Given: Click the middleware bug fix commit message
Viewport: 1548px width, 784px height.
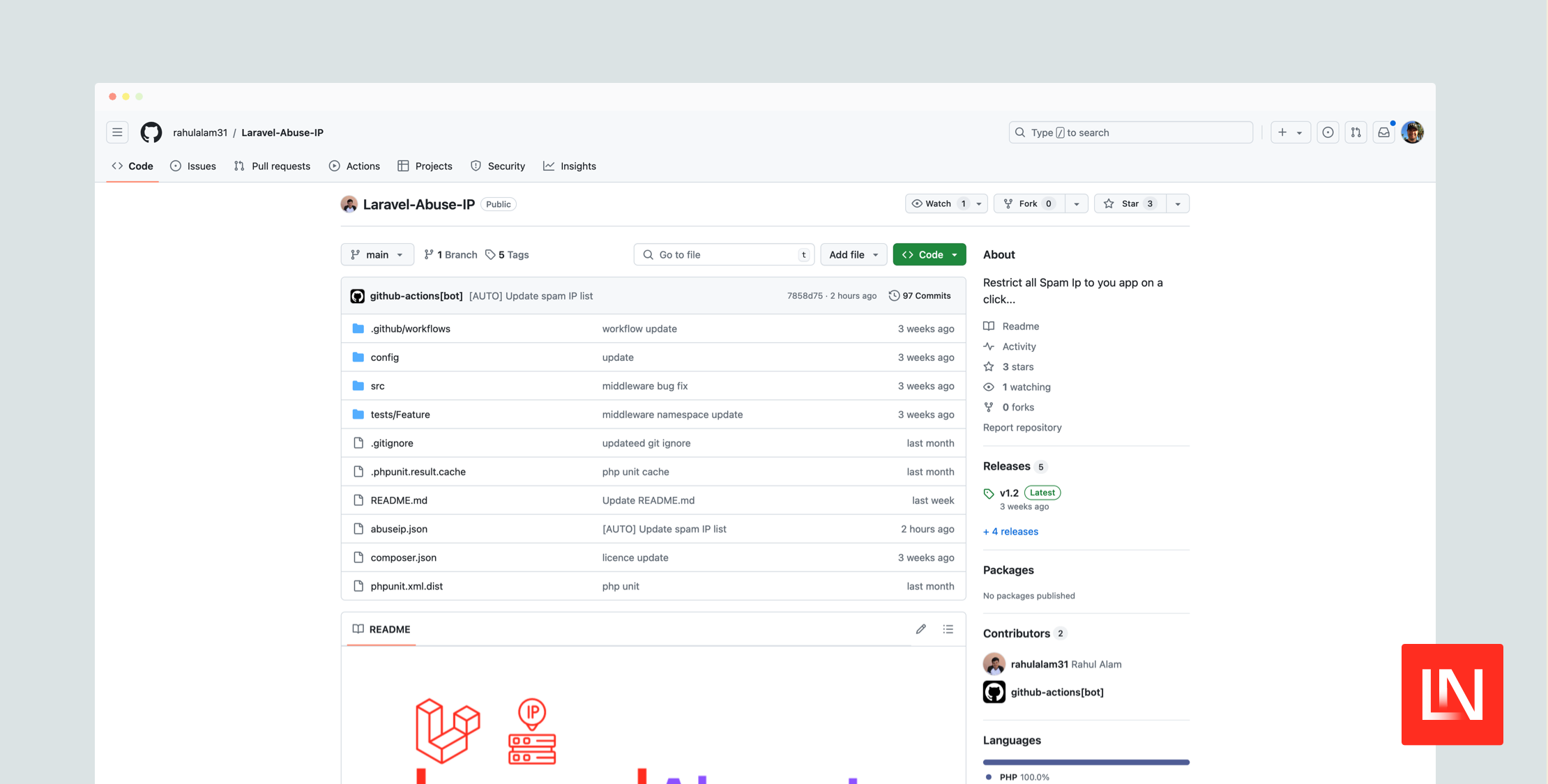Looking at the screenshot, I should 645,386.
